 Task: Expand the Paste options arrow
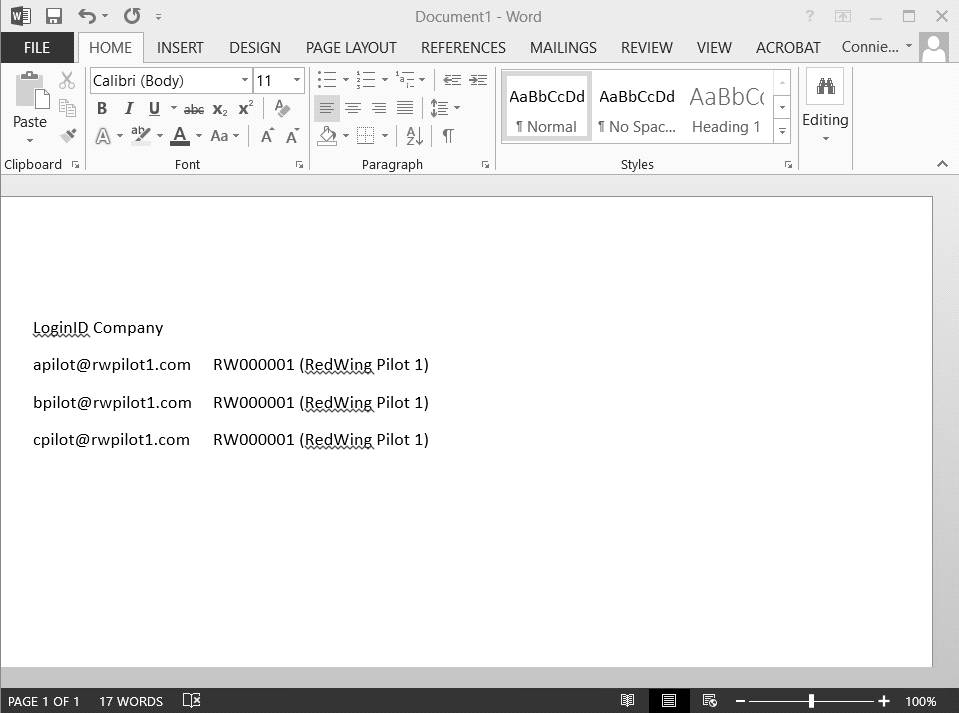coord(29,141)
